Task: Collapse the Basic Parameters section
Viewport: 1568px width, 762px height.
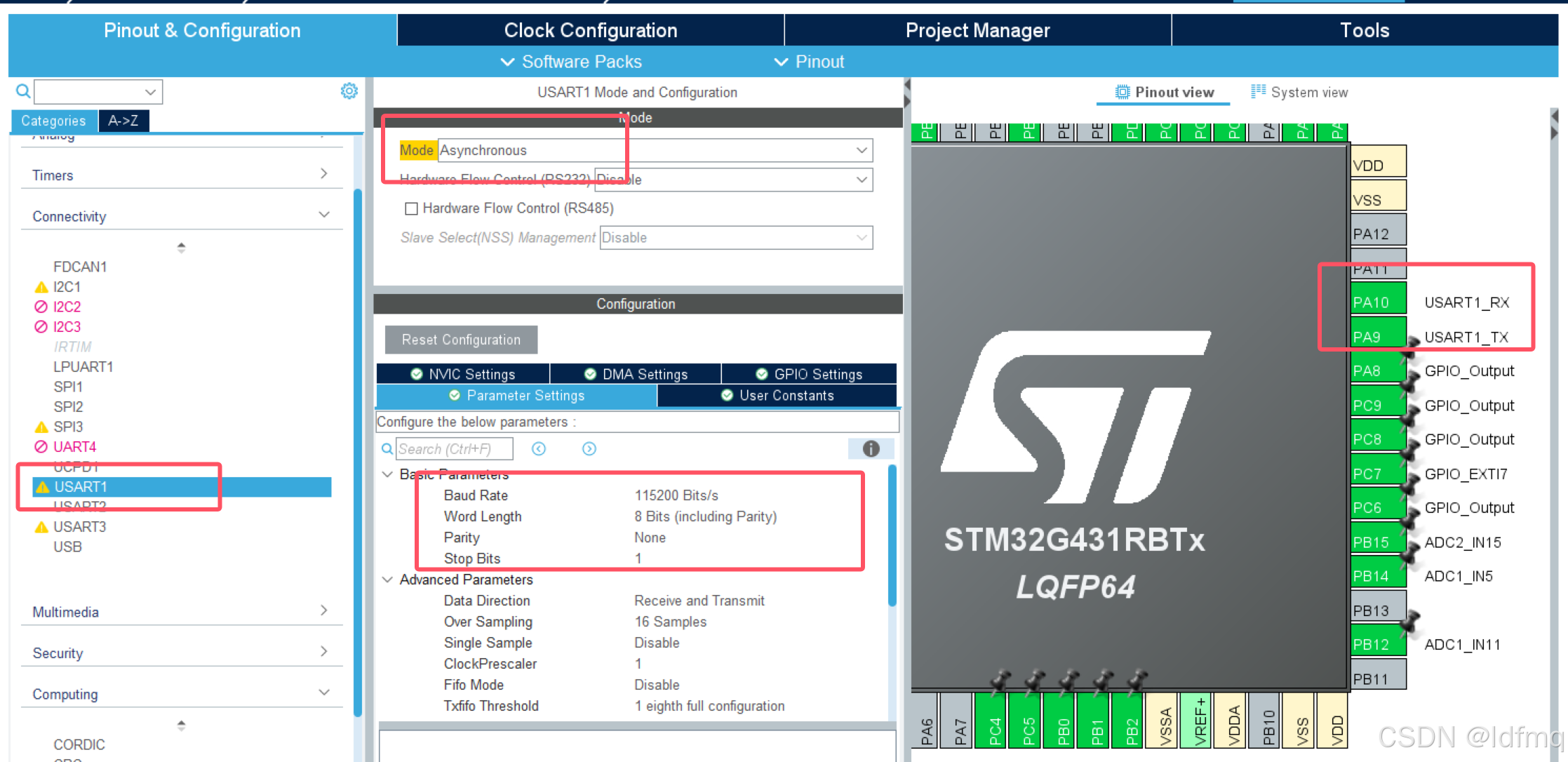Action: pos(387,474)
